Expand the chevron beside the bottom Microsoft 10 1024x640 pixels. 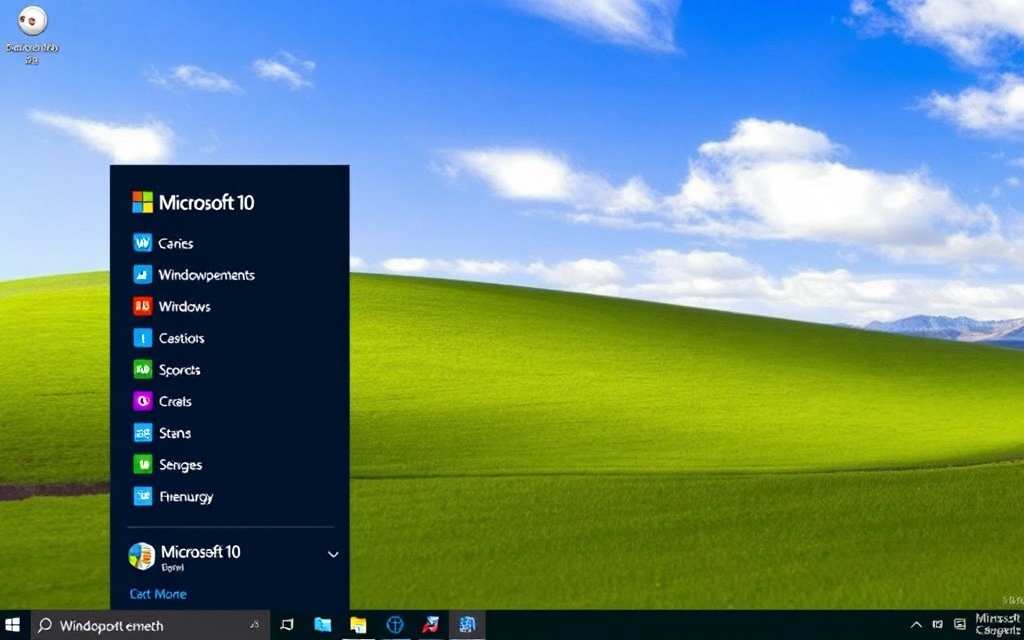pyautogui.click(x=333, y=554)
